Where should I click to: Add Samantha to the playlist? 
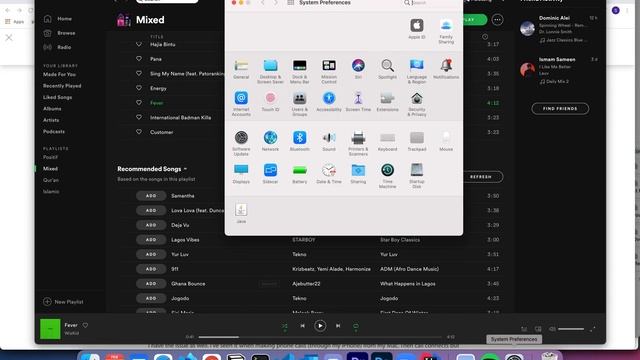pyautogui.click(x=151, y=196)
